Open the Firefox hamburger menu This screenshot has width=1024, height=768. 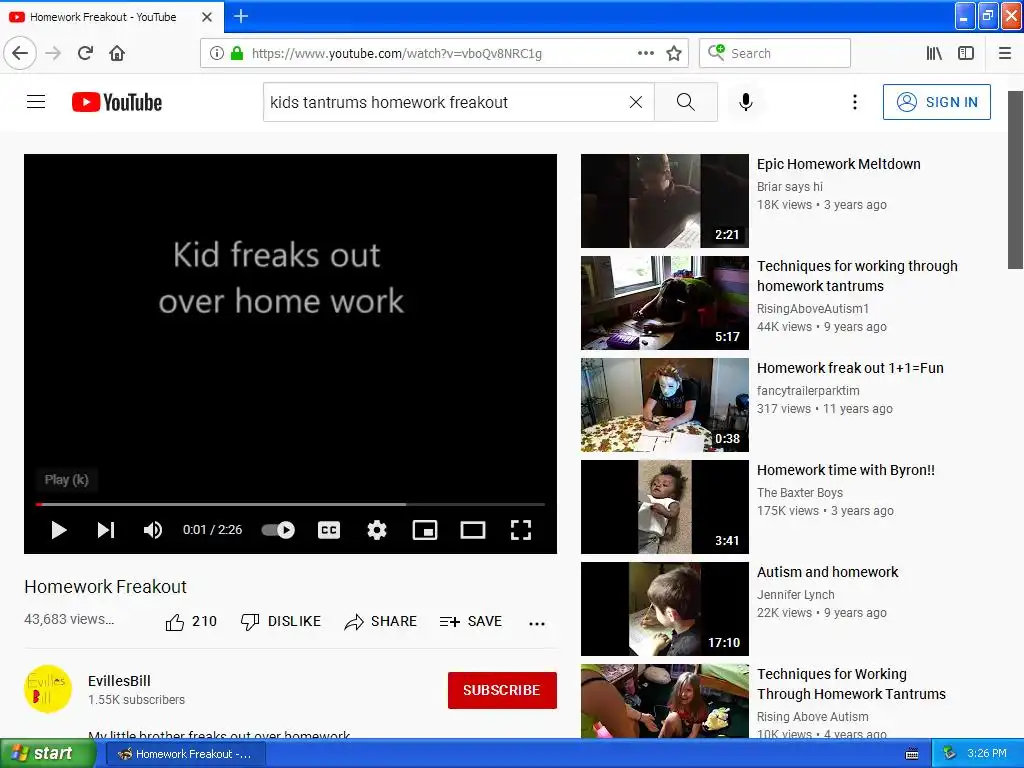1005,53
